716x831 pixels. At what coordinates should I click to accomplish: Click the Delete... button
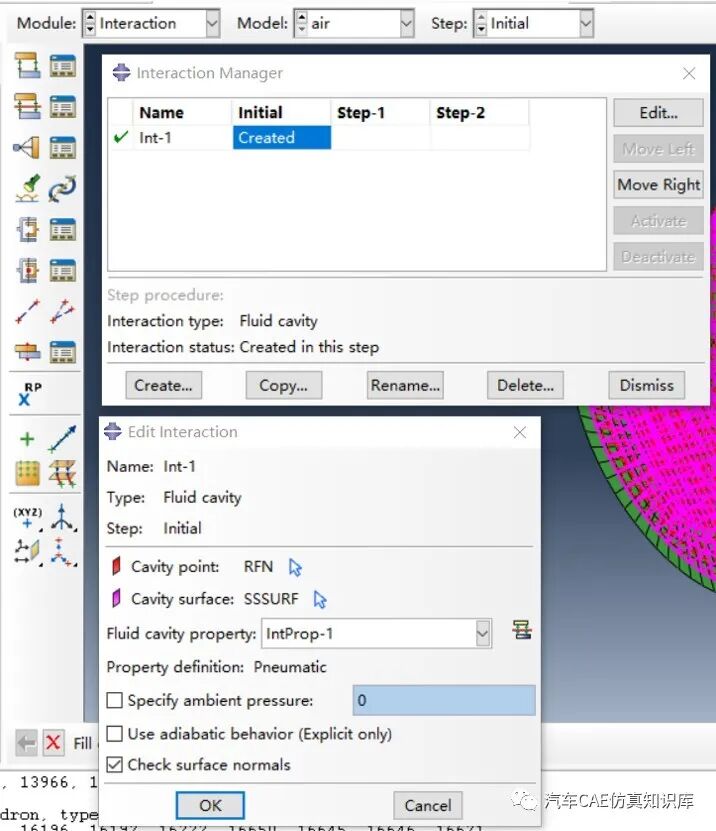[x=525, y=385]
